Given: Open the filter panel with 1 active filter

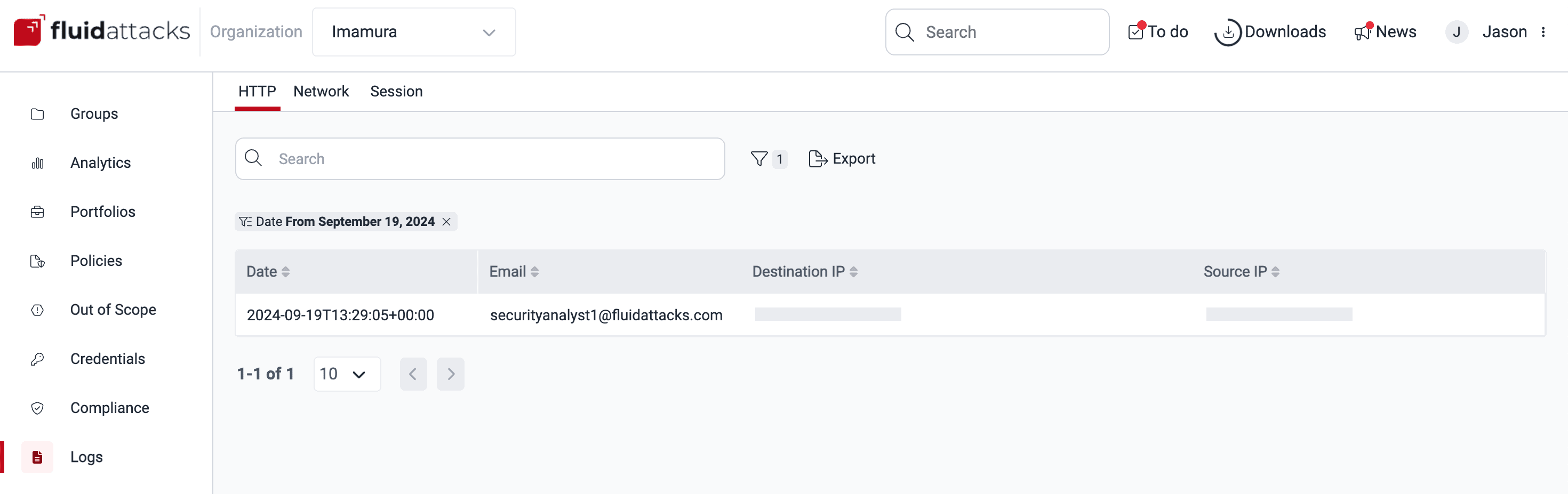Looking at the screenshot, I should 769,159.
